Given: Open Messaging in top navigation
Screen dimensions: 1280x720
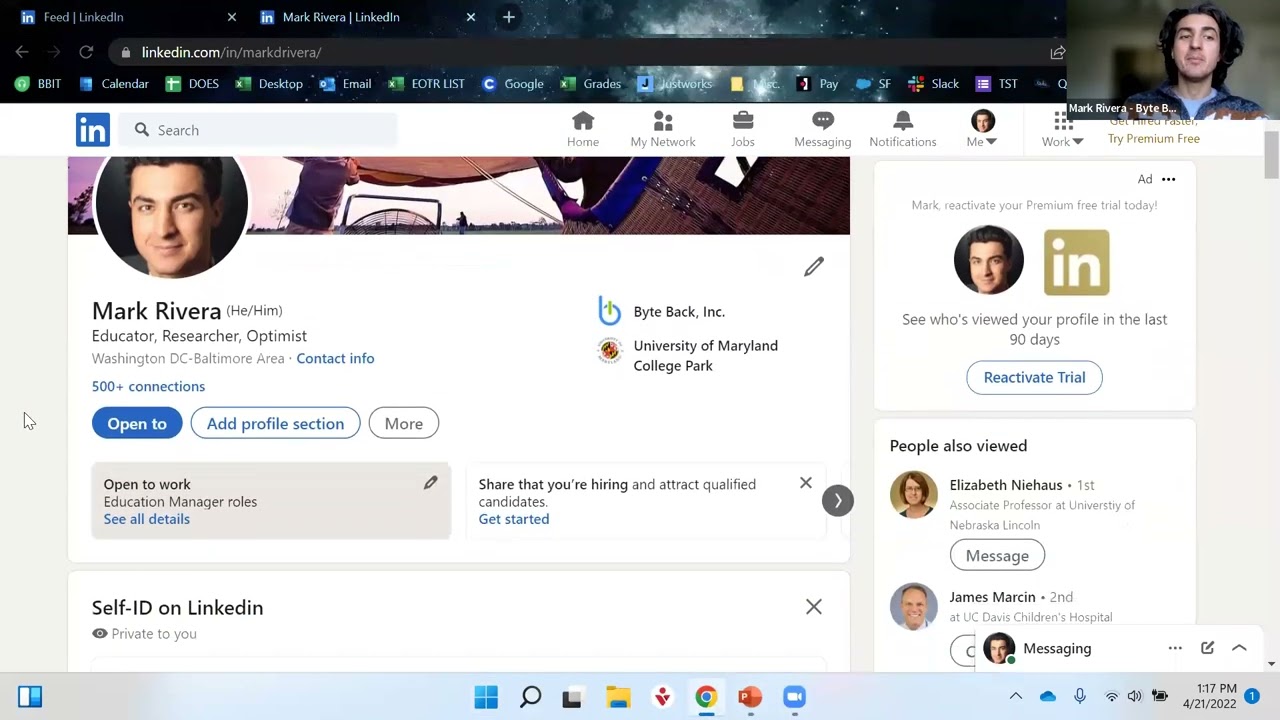Looking at the screenshot, I should coord(823,130).
